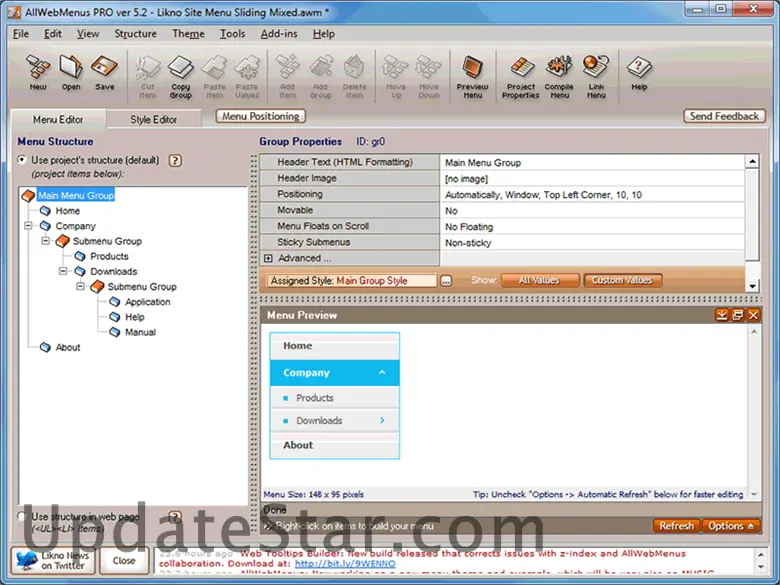Save the project with the Save icon

tap(104, 73)
